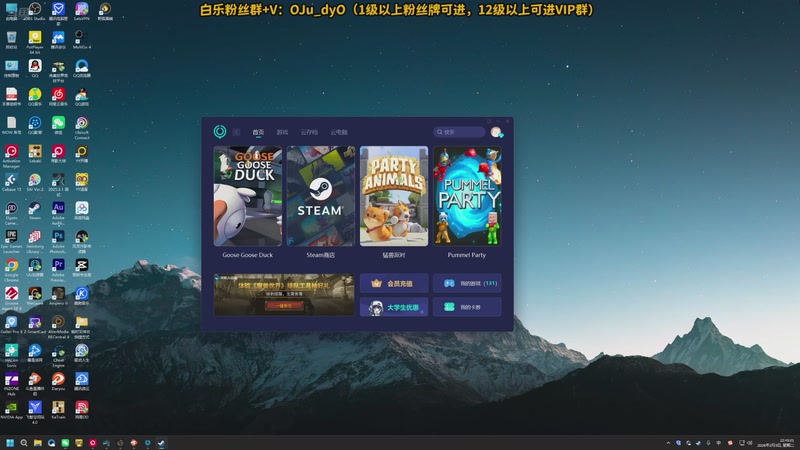This screenshot has height=450, width=800.
Task: Open the Windows Start menu
Action: coord(10,443)
